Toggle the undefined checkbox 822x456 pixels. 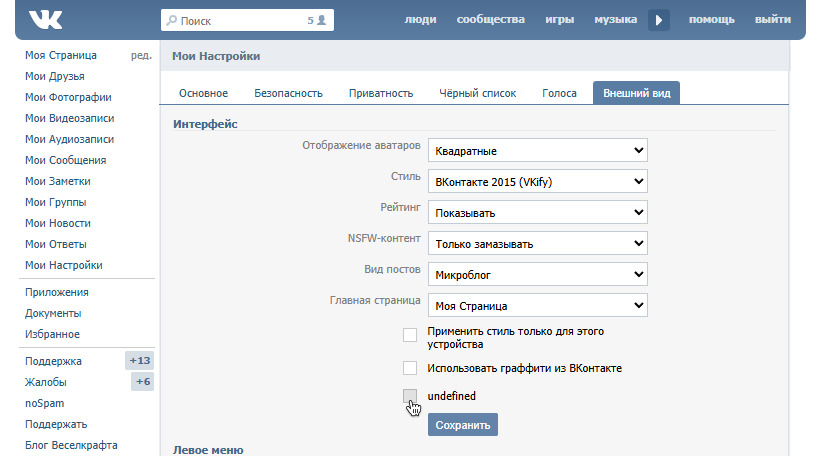(x=410, y=396)
